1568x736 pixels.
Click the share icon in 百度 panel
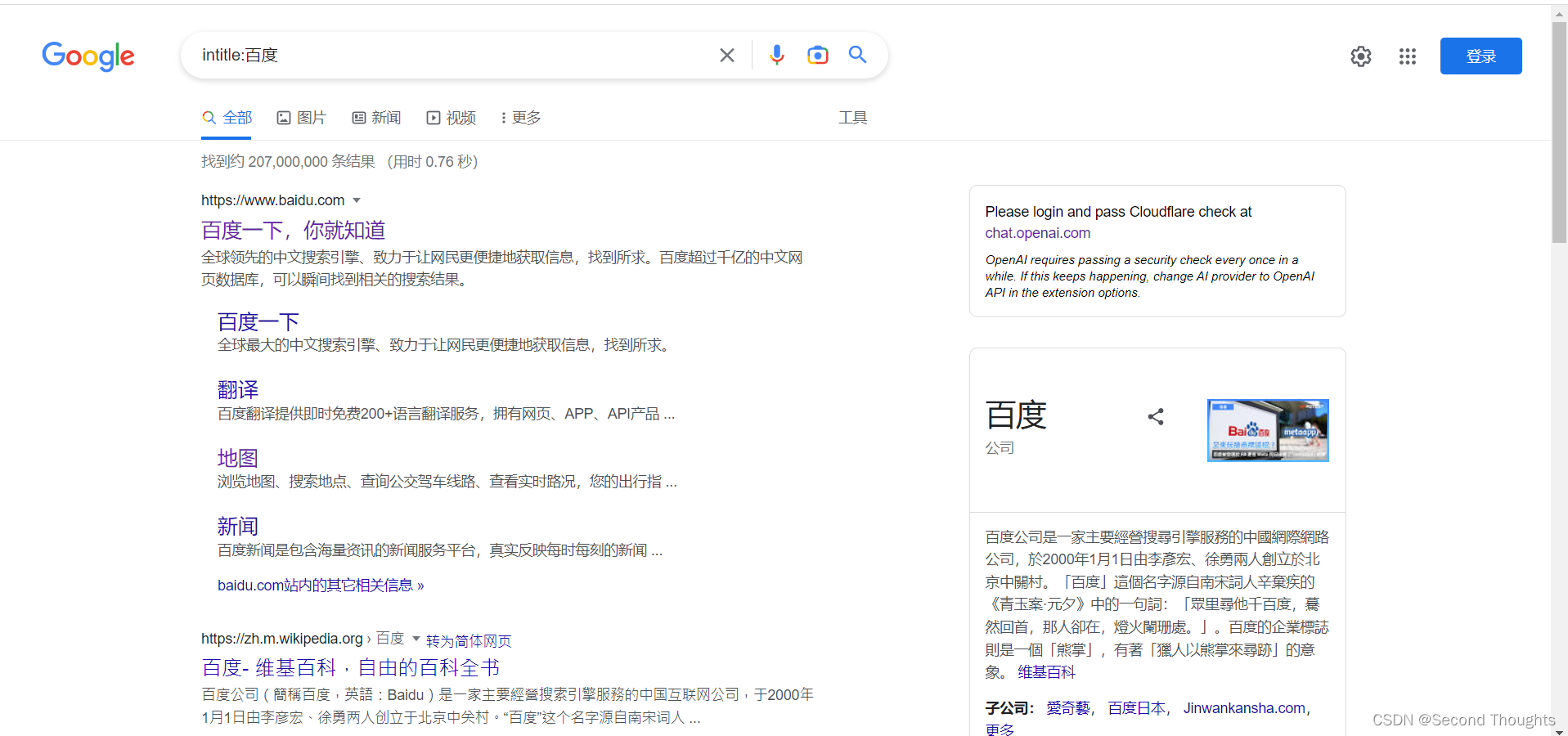point(1156,417)
